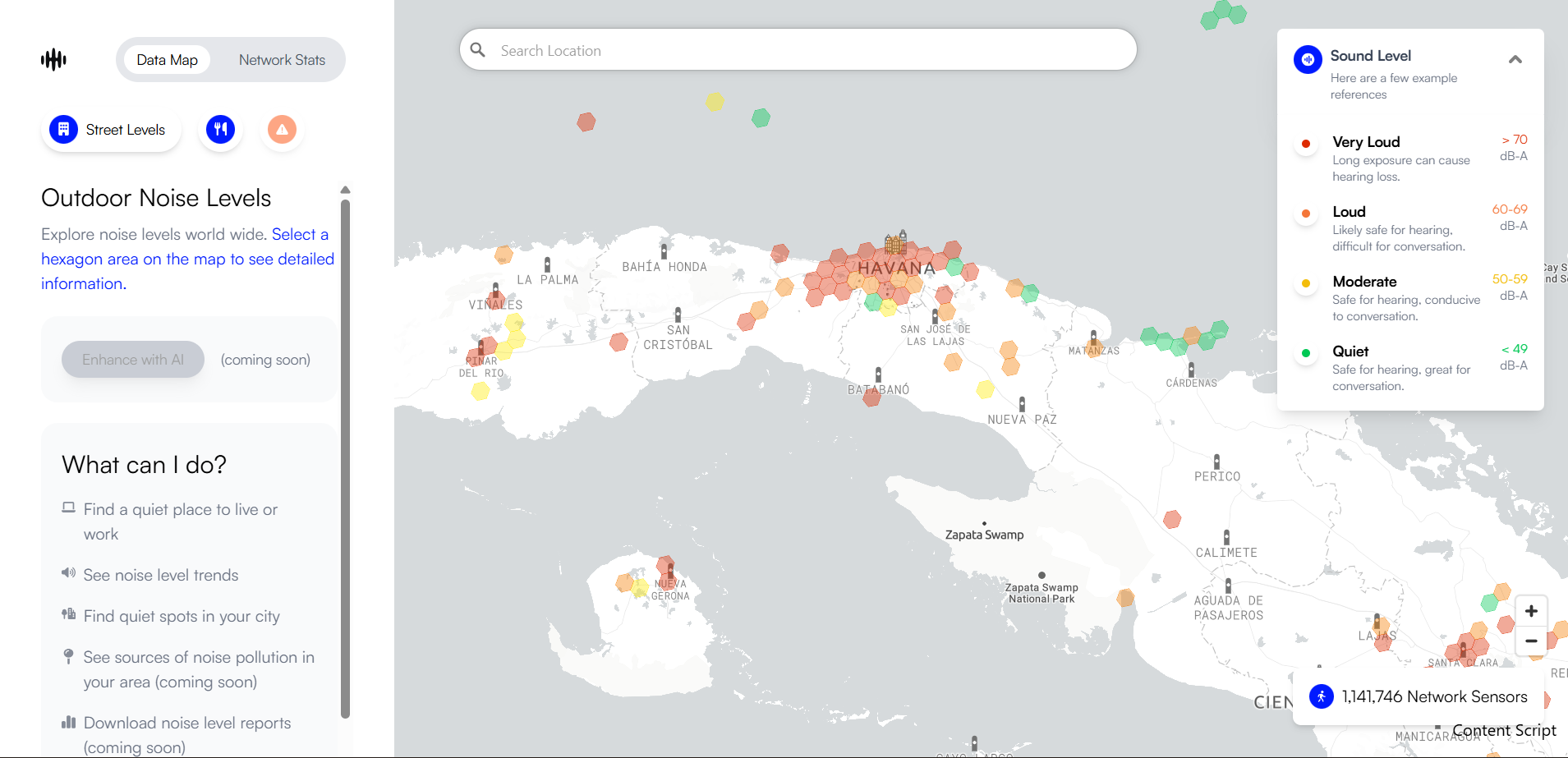
Task: Switch to the Data Map tab
Action: point(167,60)
